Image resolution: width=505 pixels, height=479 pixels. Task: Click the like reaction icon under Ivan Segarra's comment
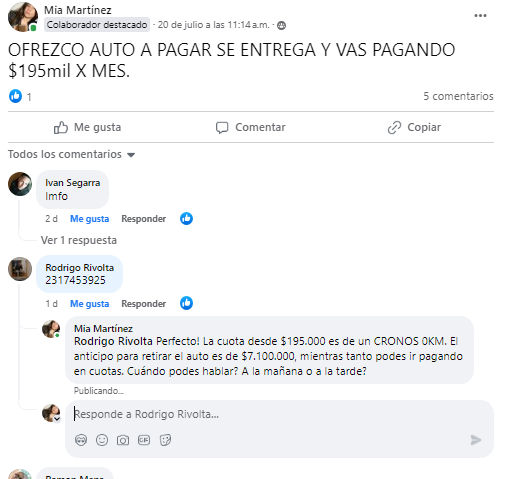point(186,219)
